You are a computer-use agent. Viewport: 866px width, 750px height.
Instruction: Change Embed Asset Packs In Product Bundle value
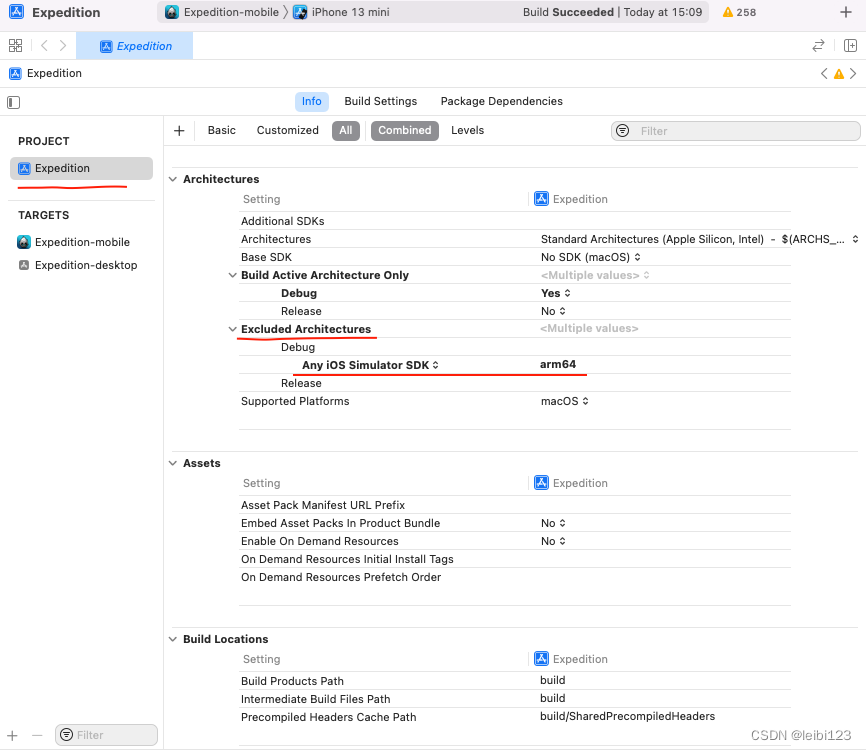(553, 524)
